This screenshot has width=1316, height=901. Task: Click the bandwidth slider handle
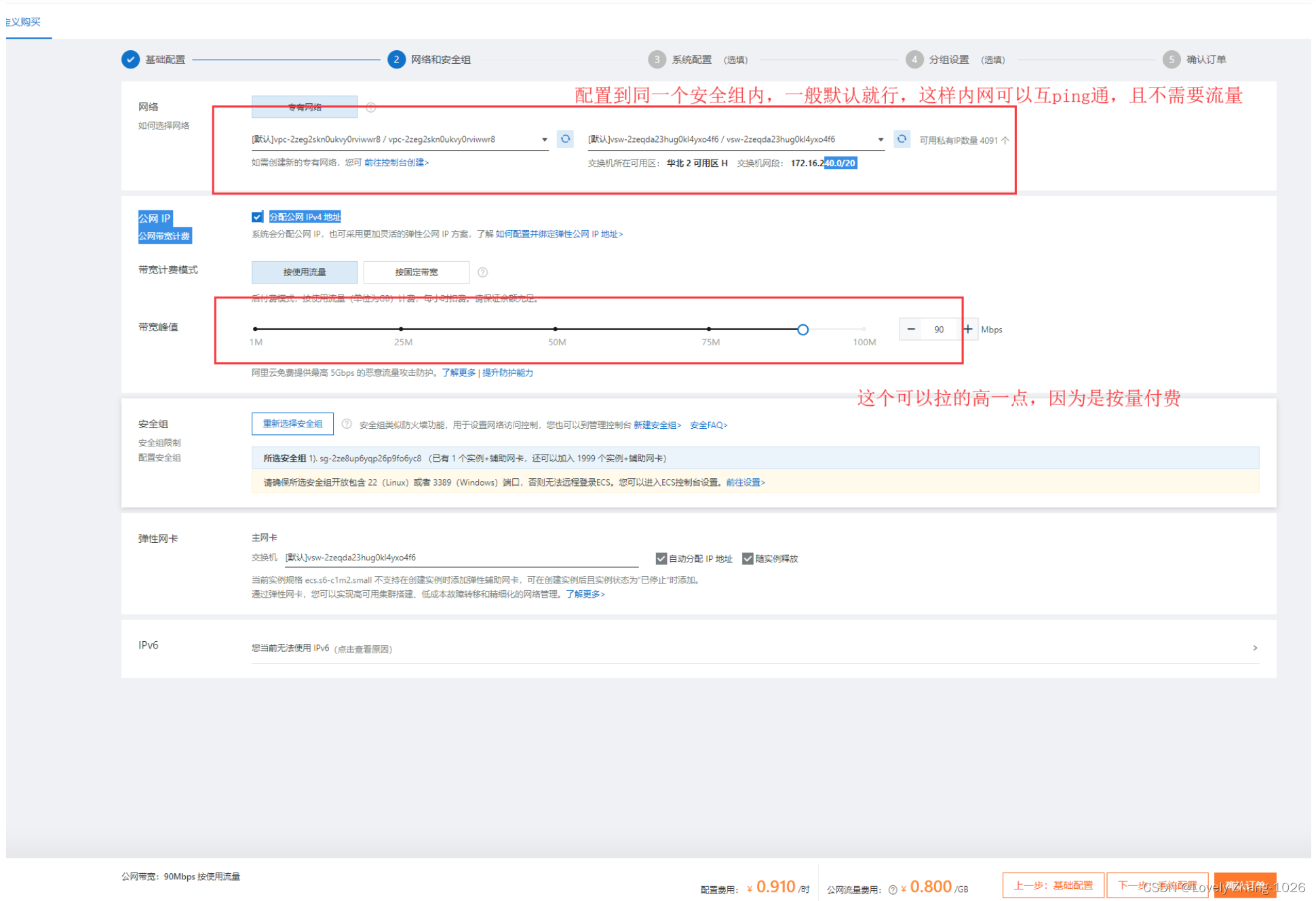[x=802, y=330]
